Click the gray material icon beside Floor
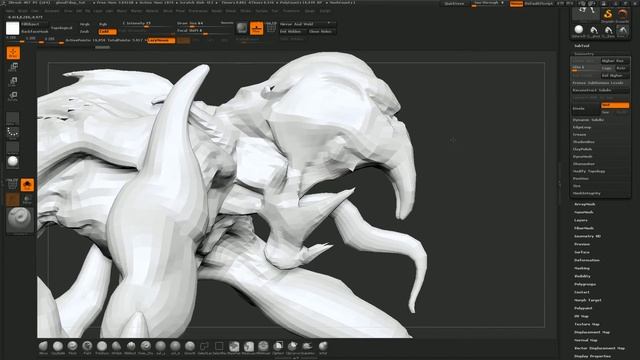The image size is (640, 360). (x=242, y=28)
